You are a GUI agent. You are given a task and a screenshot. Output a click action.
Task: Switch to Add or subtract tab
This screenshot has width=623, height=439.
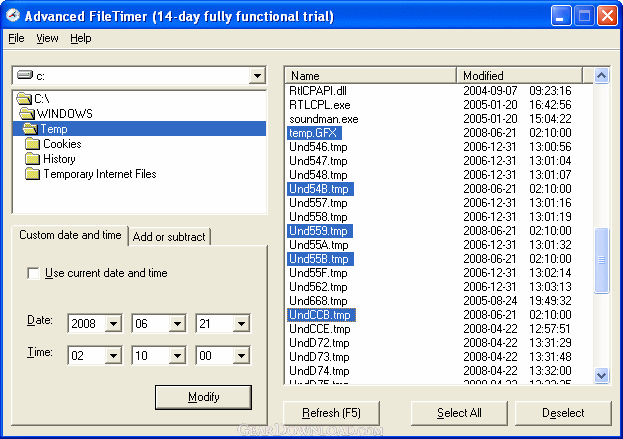pyautogui.click(x=169, y=237)
